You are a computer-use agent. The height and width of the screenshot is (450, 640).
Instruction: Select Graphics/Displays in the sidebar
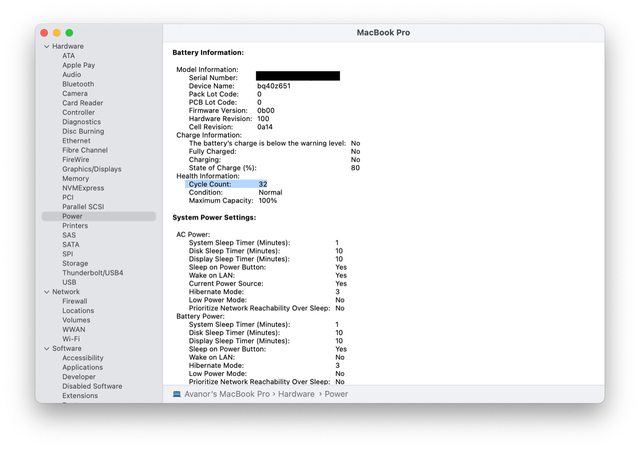[x=92, y=169]
